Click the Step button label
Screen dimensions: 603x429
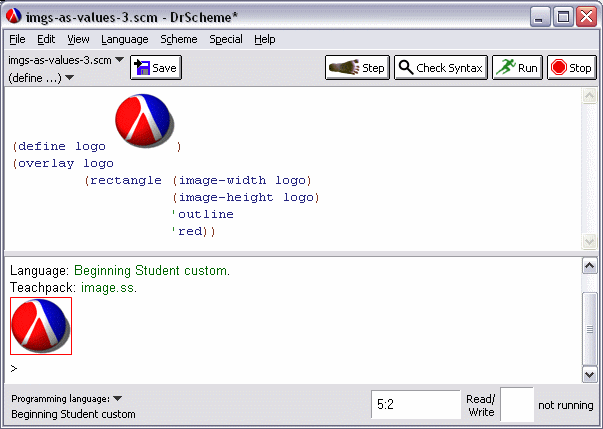pos(373,68)
